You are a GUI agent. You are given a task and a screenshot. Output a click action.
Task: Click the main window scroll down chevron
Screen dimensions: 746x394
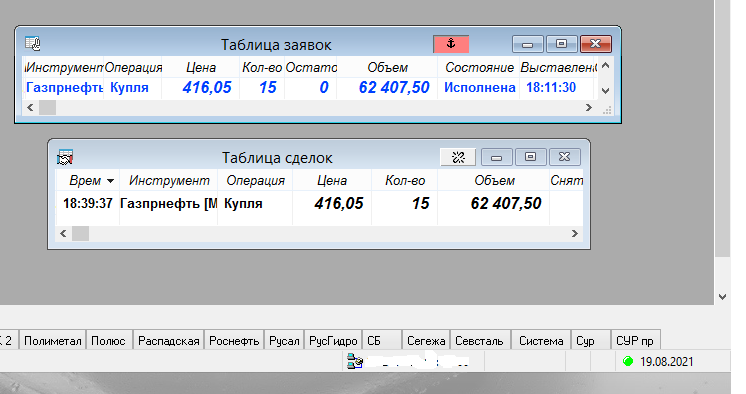(722, 297)
